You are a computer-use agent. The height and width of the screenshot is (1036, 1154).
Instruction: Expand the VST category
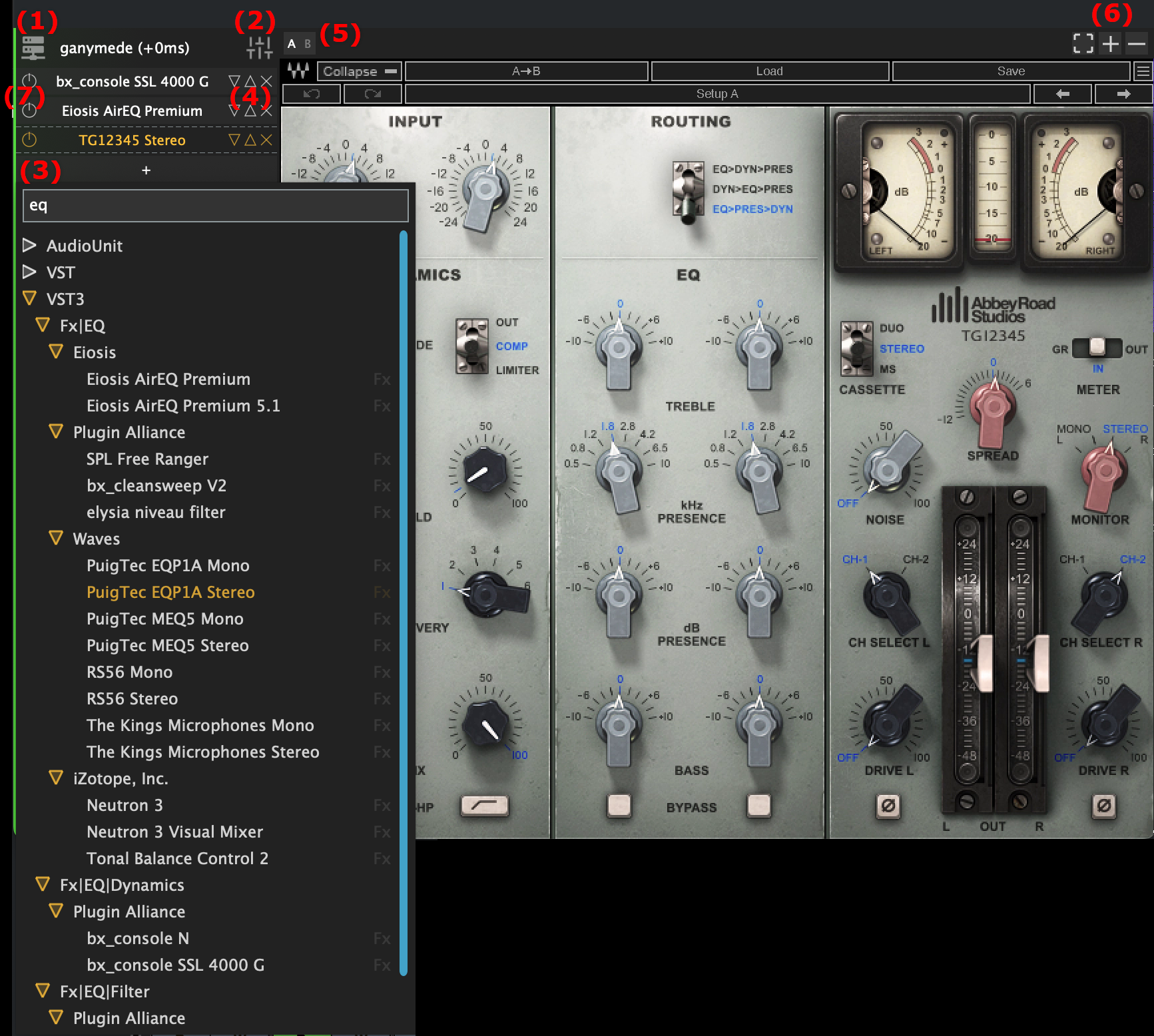pyautogui.click(x=29, y=272)
